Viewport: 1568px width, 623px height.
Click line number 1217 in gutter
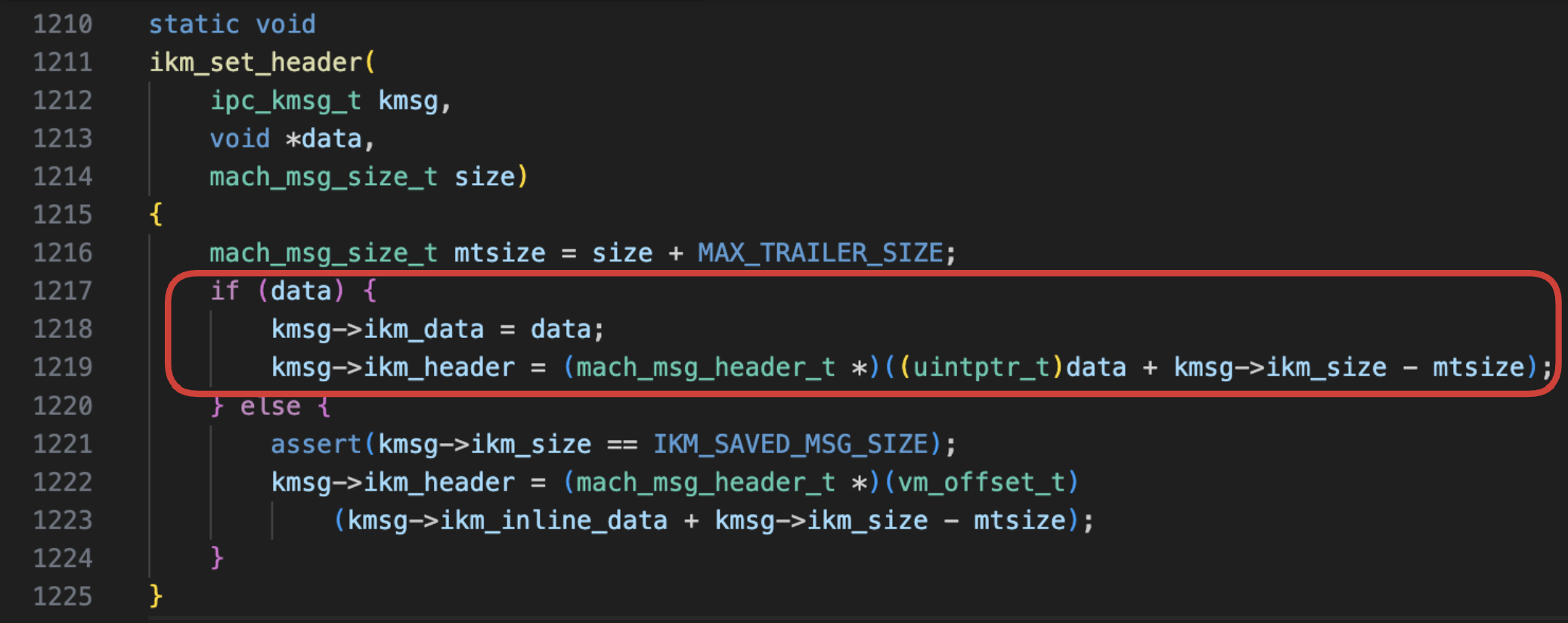pyautogui.click(x=63, y=291)
